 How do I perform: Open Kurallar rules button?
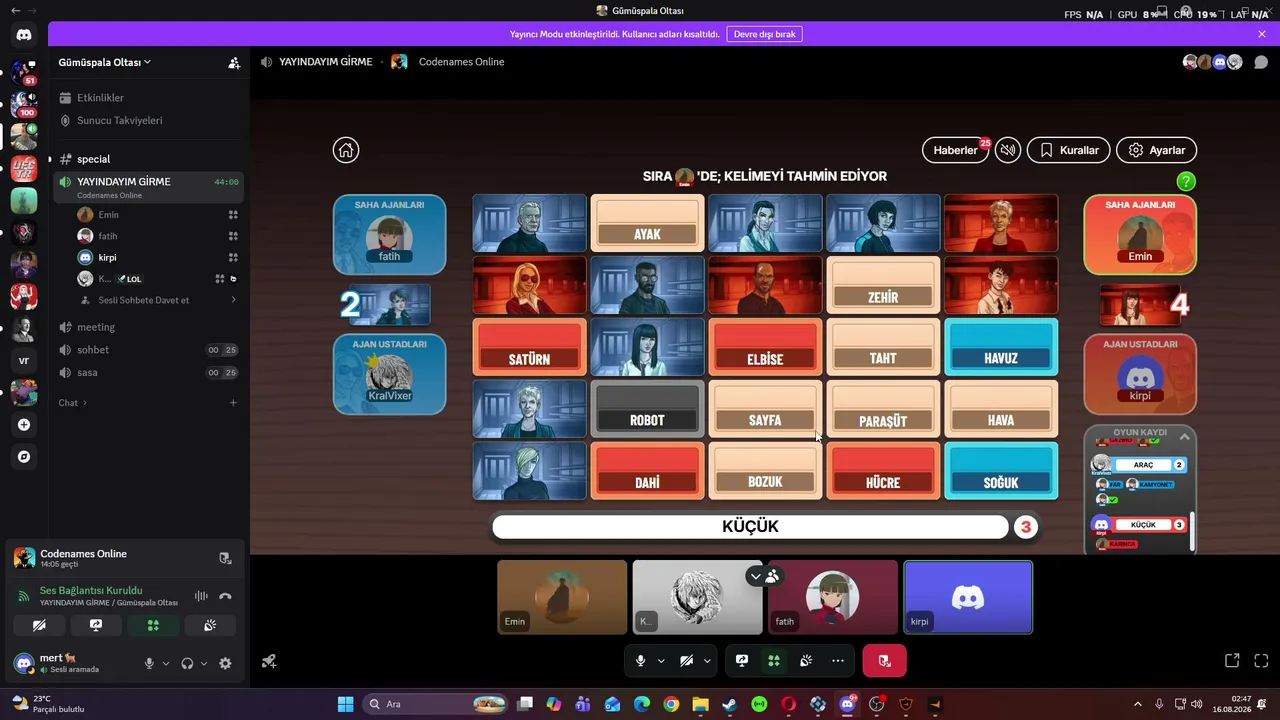(x=1068, y=150)
